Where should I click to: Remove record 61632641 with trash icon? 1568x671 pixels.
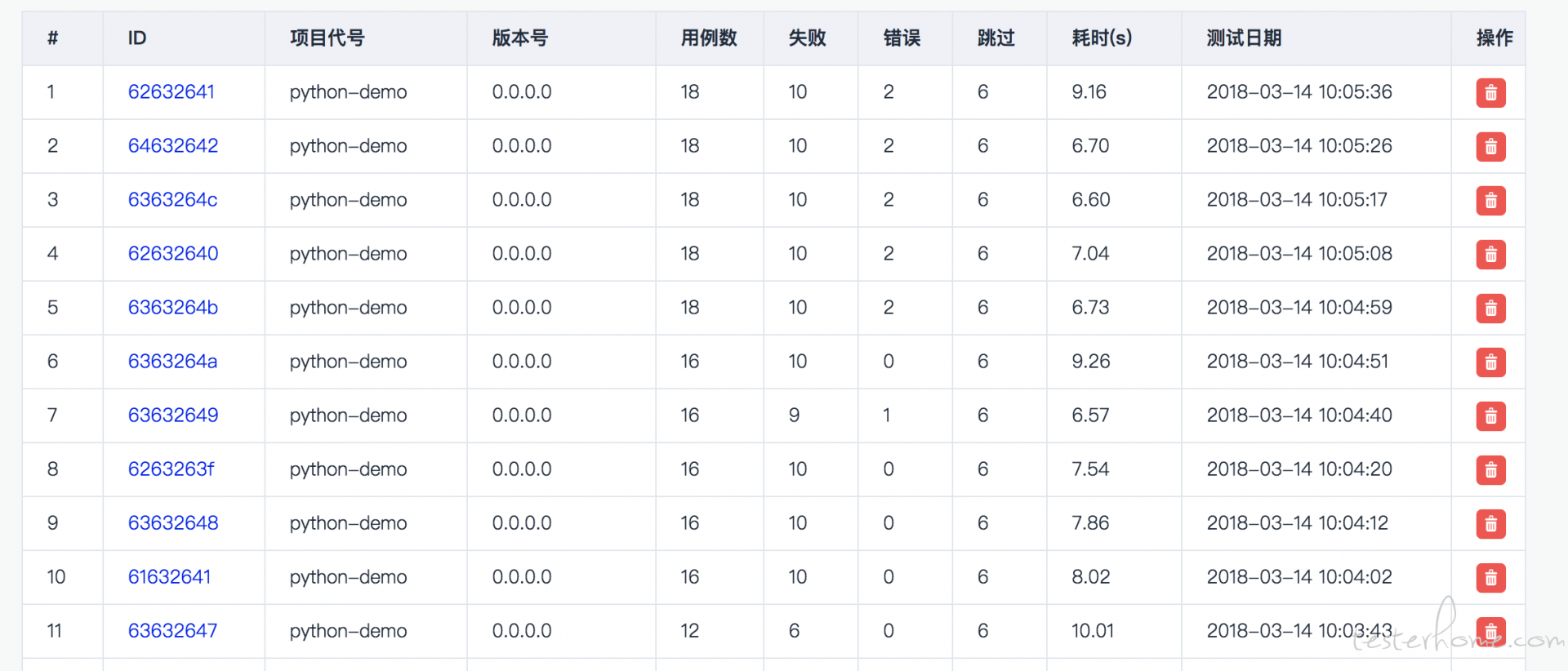tap(1490, 578)
